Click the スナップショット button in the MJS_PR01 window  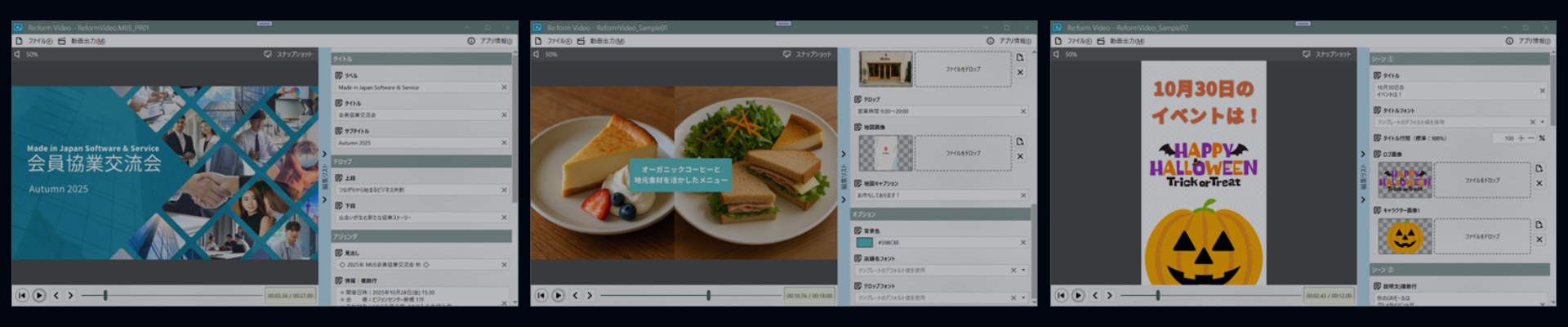point(287,54)
